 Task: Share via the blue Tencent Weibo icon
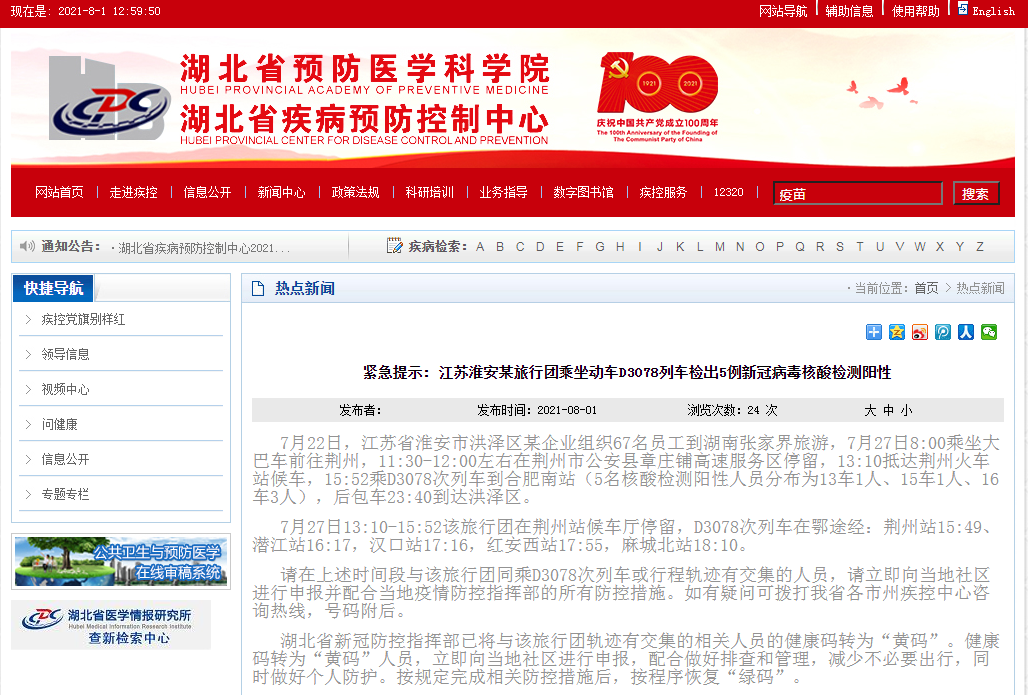pos(943,332)
